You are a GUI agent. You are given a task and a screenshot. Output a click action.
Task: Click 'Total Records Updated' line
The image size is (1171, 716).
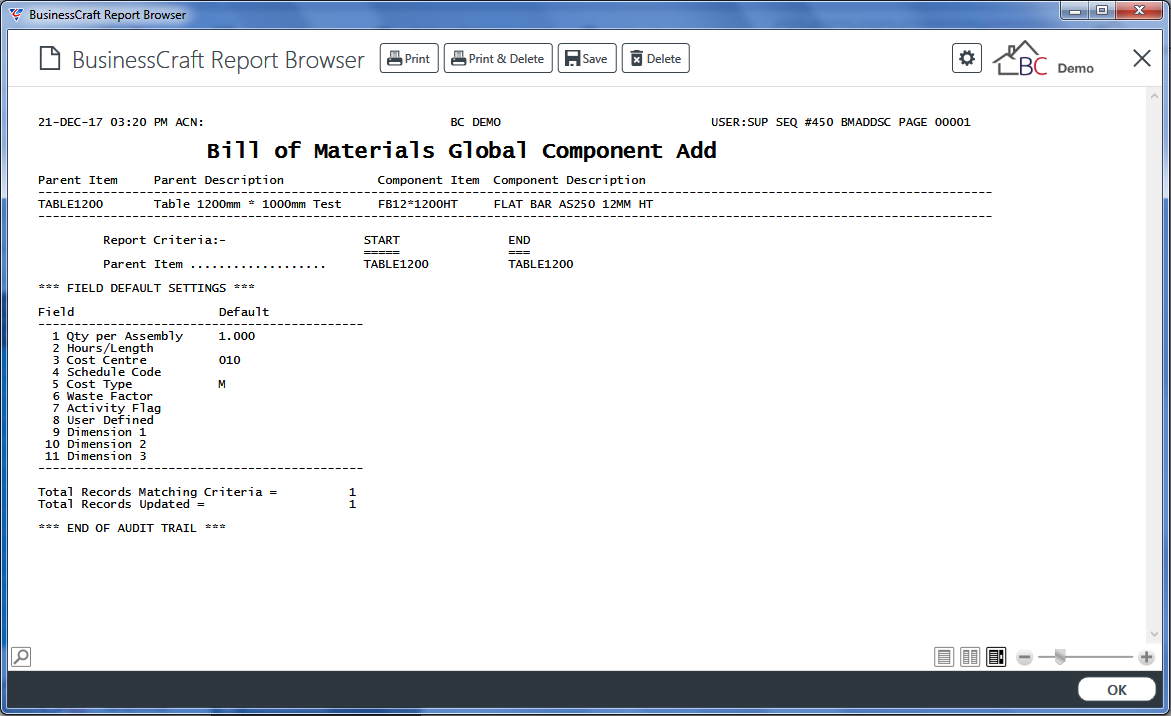197,504
